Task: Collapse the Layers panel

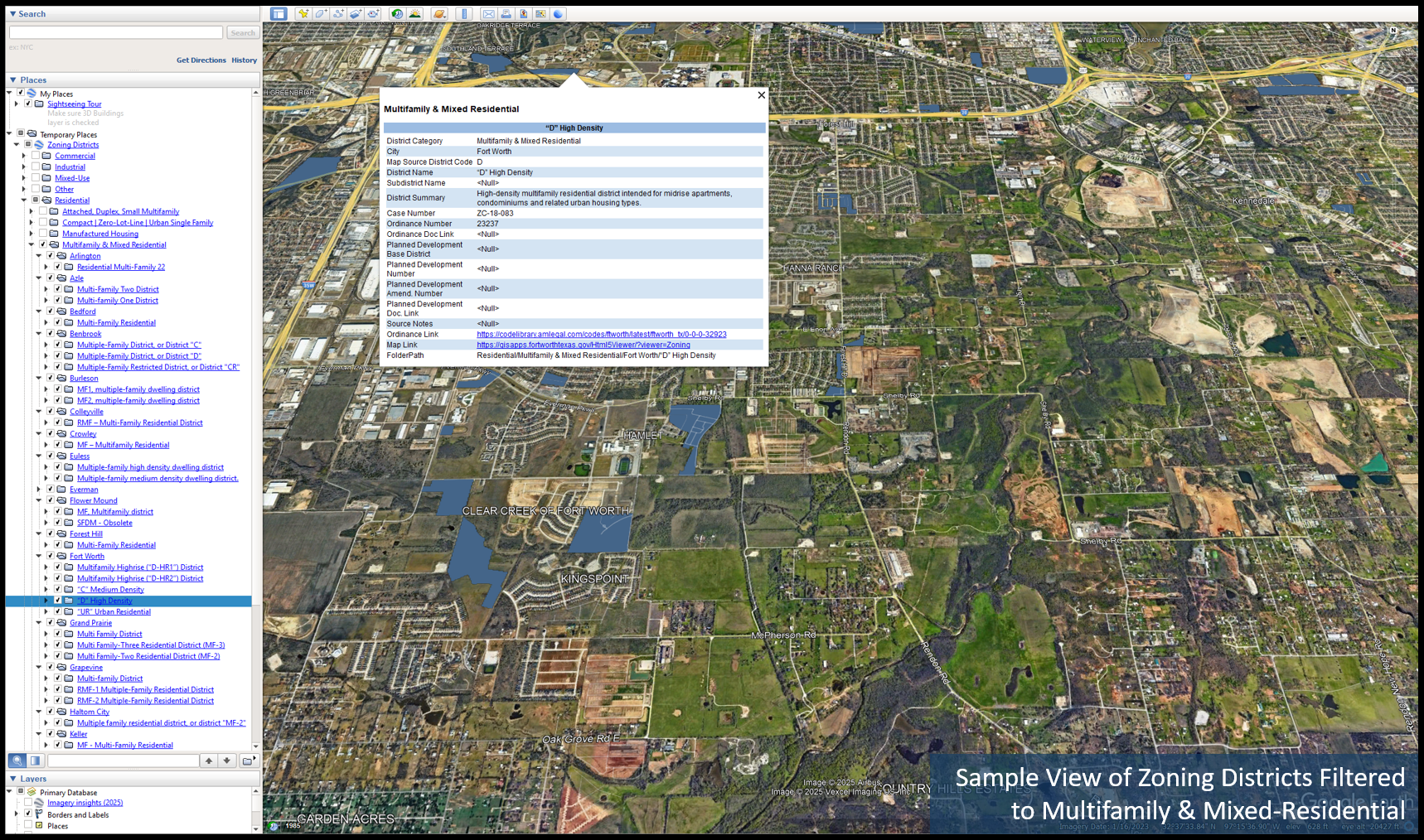Action: point(13,779)
